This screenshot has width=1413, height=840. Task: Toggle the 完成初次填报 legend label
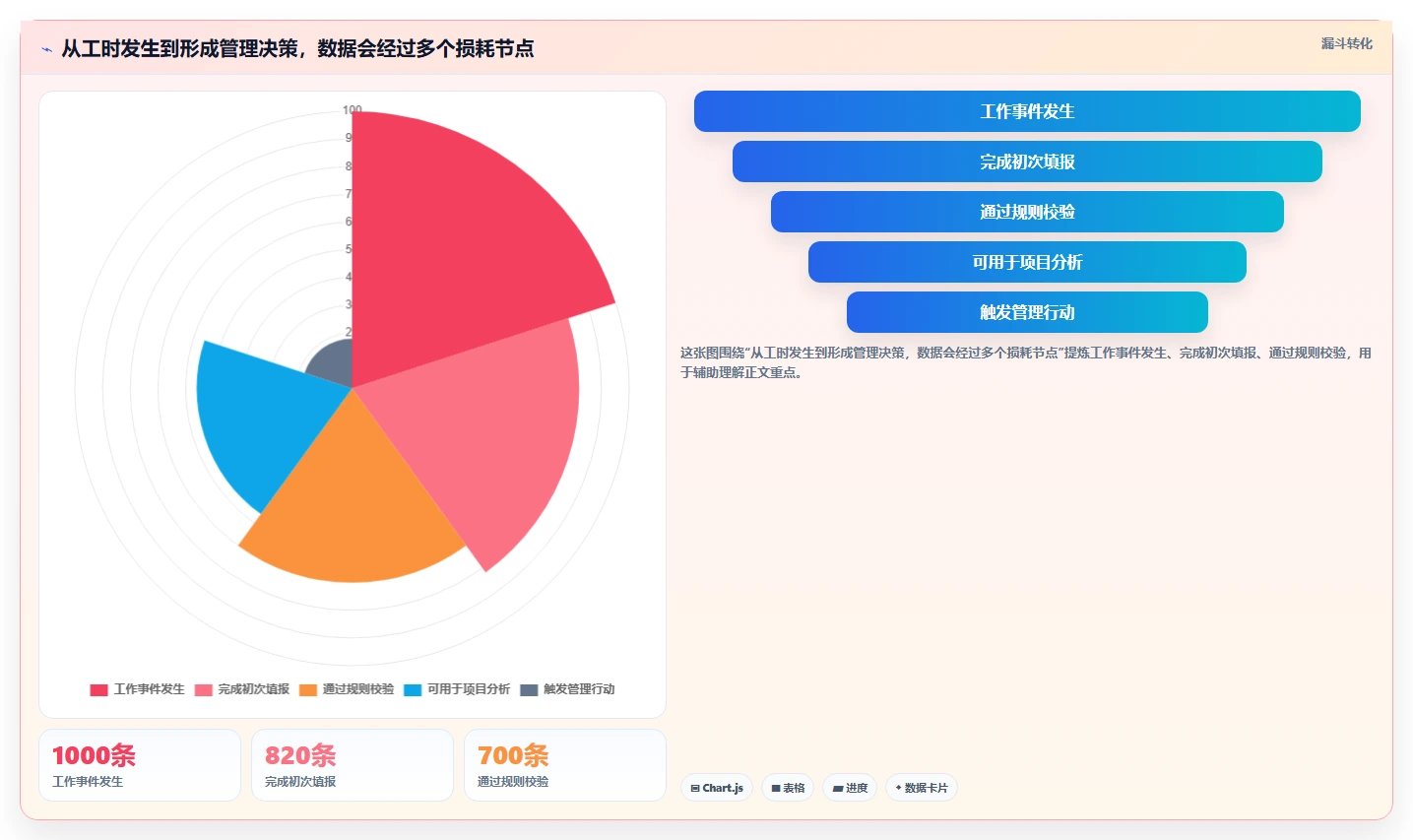[253, 689]
